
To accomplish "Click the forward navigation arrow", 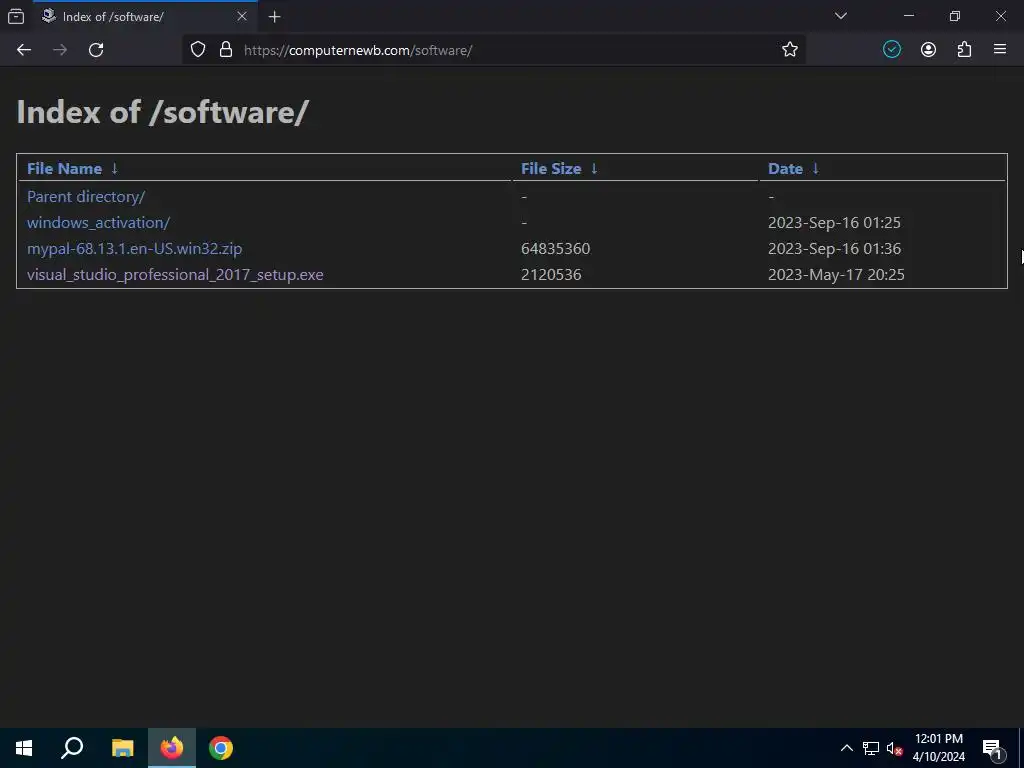I will pos(60,50).
